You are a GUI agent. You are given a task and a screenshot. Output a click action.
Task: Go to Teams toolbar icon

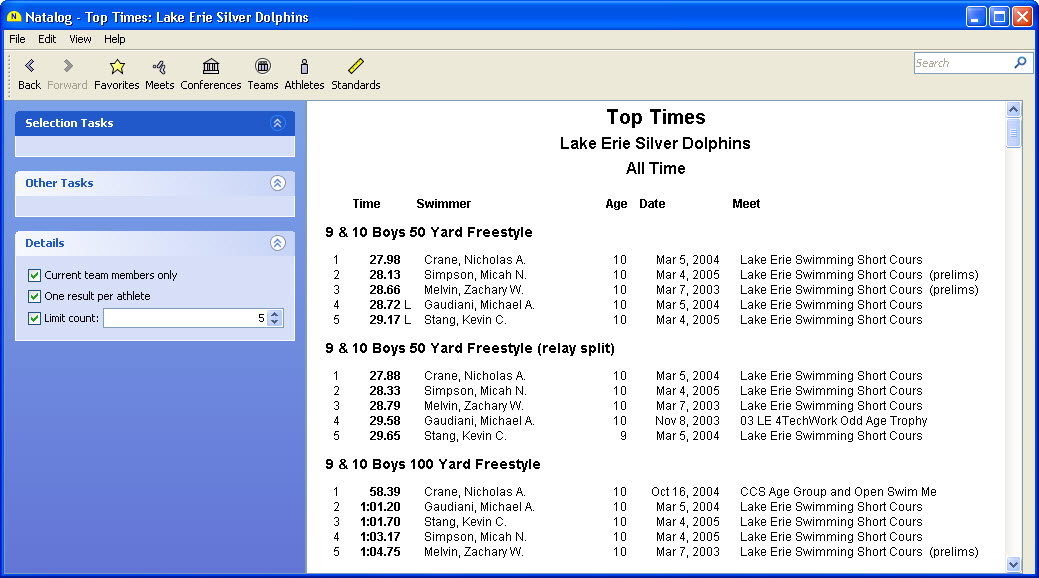point(263,66)
